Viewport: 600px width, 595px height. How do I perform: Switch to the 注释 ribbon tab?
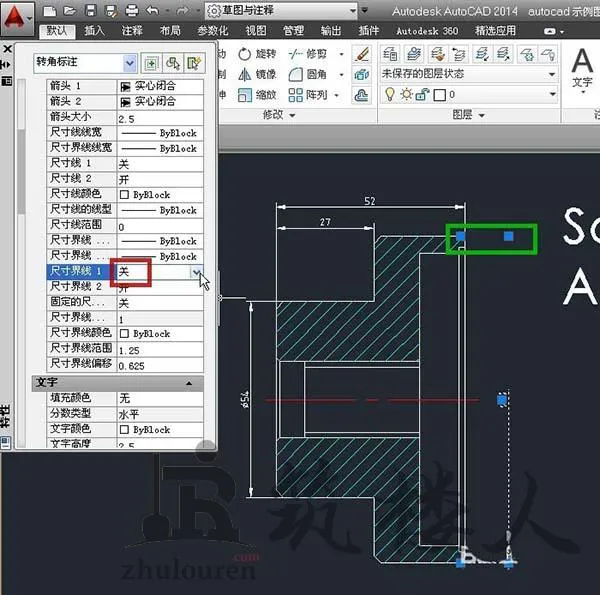(132, 31)
